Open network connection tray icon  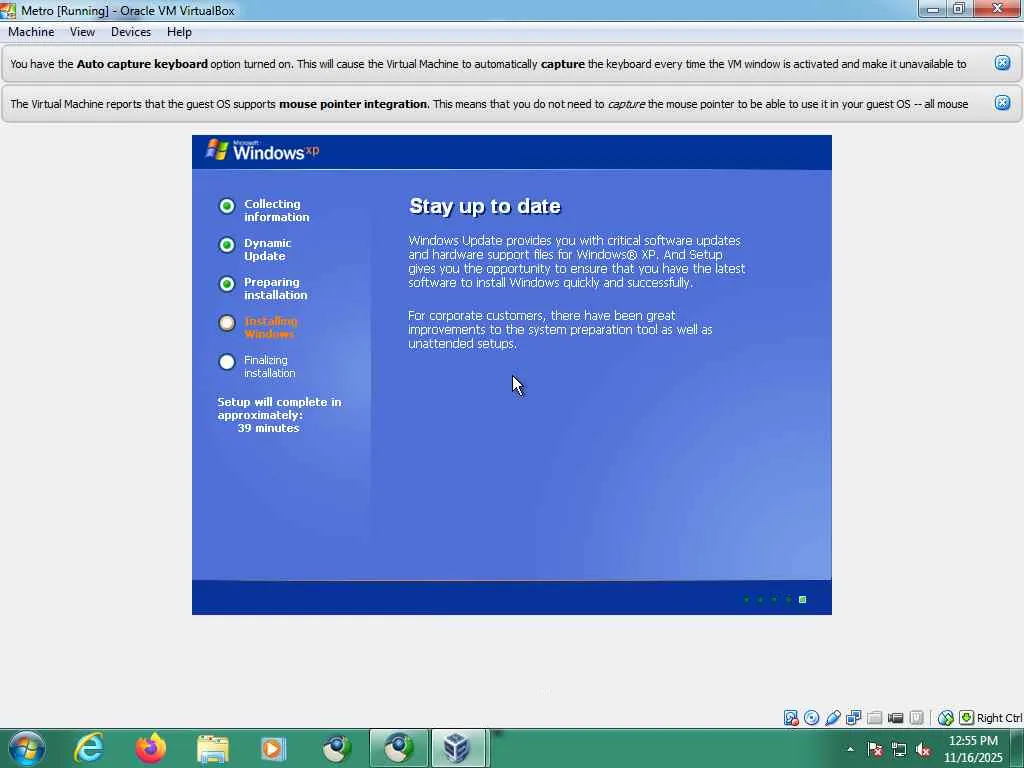(899, 749)
